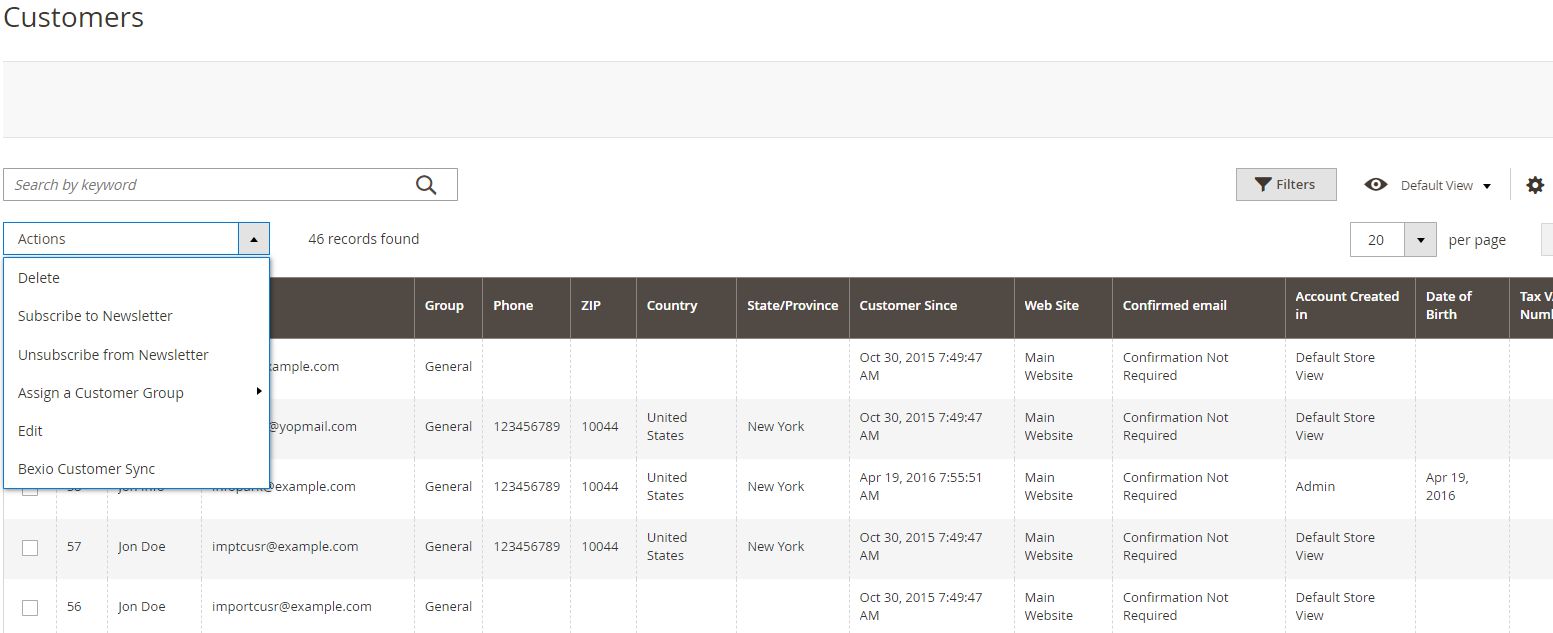The height and width of the screenshot is (633, 1553).
Task: Sort by the Customer Since column header
Action: 908,306
